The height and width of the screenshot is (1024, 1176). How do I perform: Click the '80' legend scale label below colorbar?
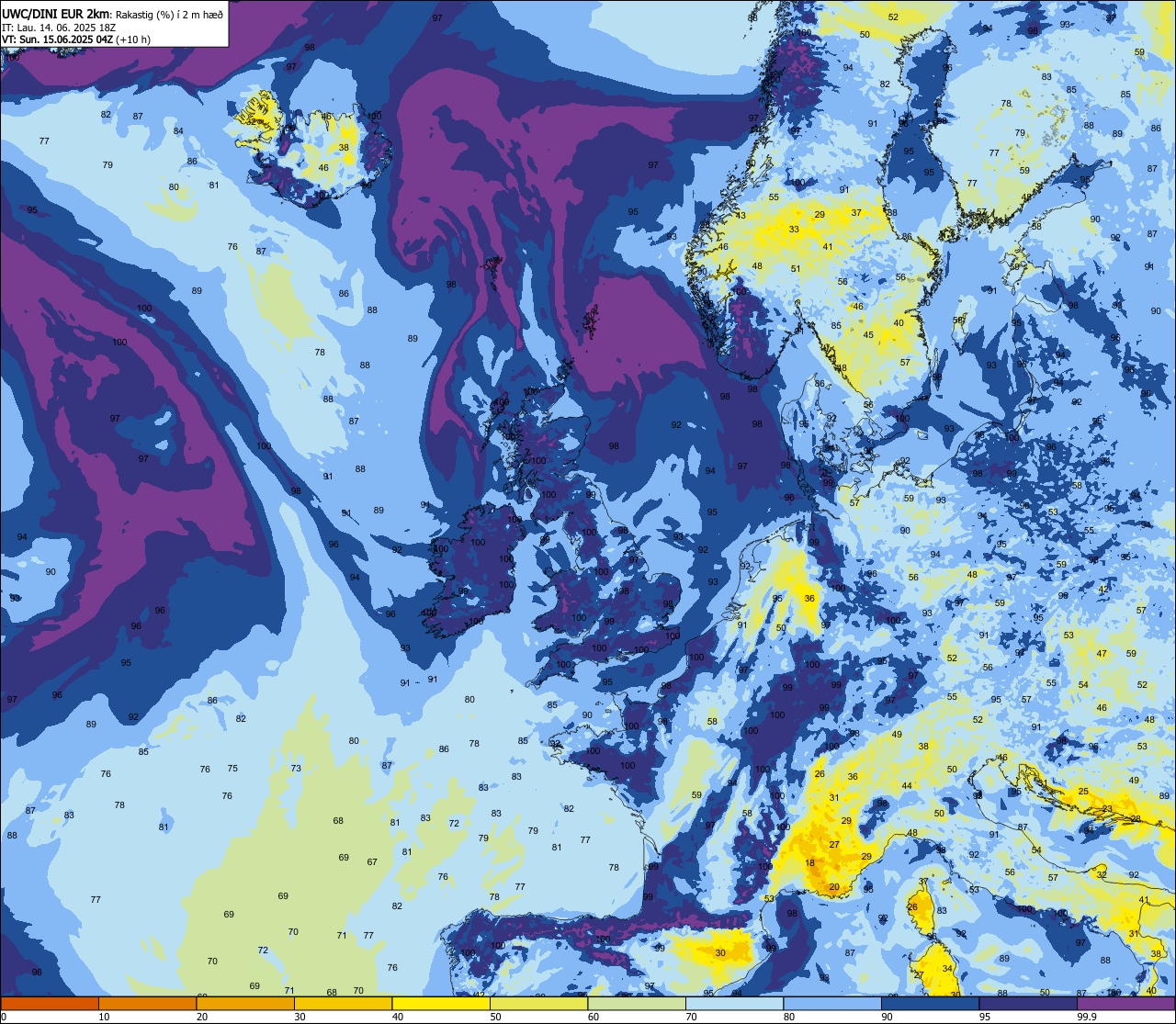[790, 1017]
